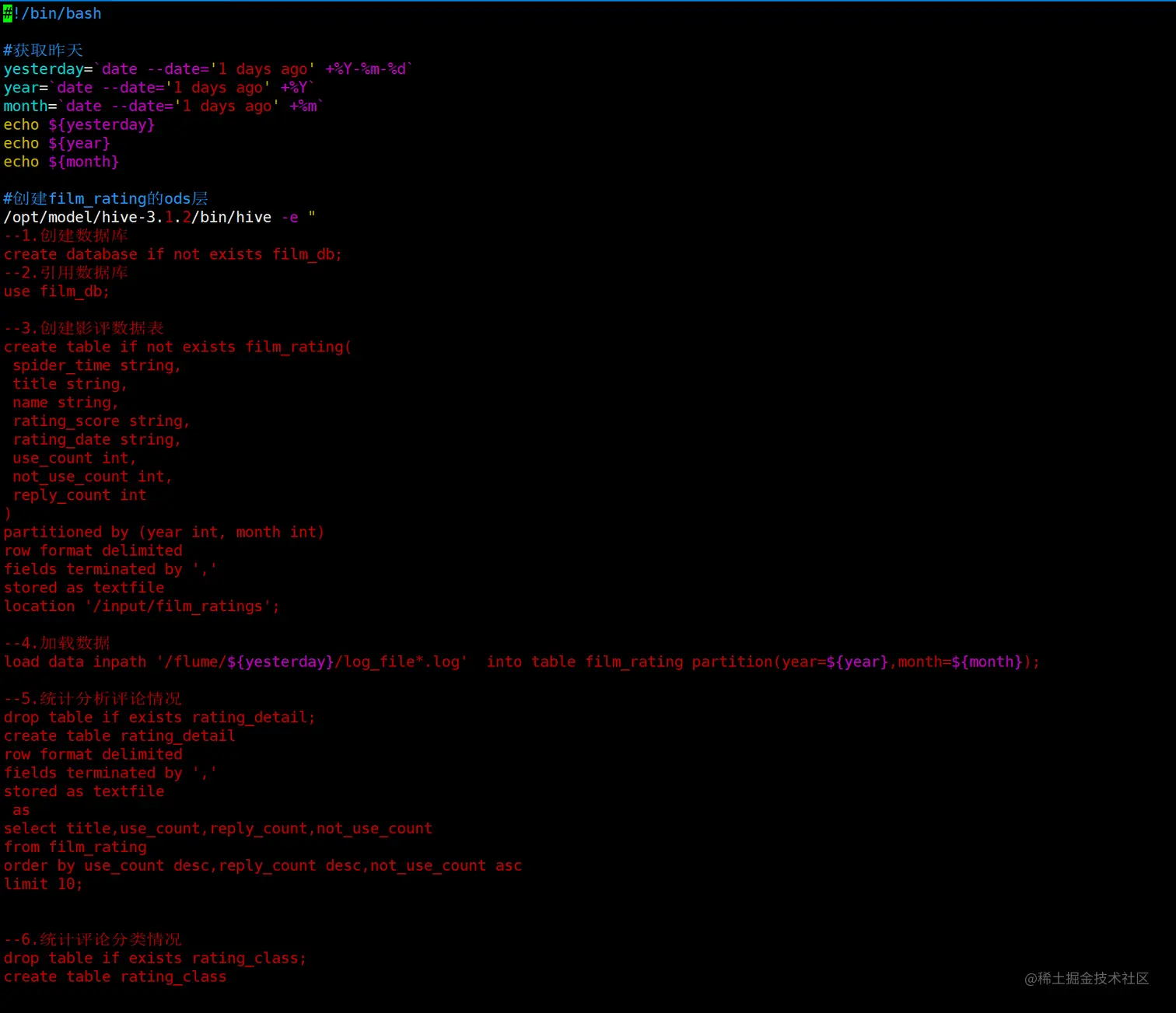Click the first 'row format delimited' line

tap(93, 551)
